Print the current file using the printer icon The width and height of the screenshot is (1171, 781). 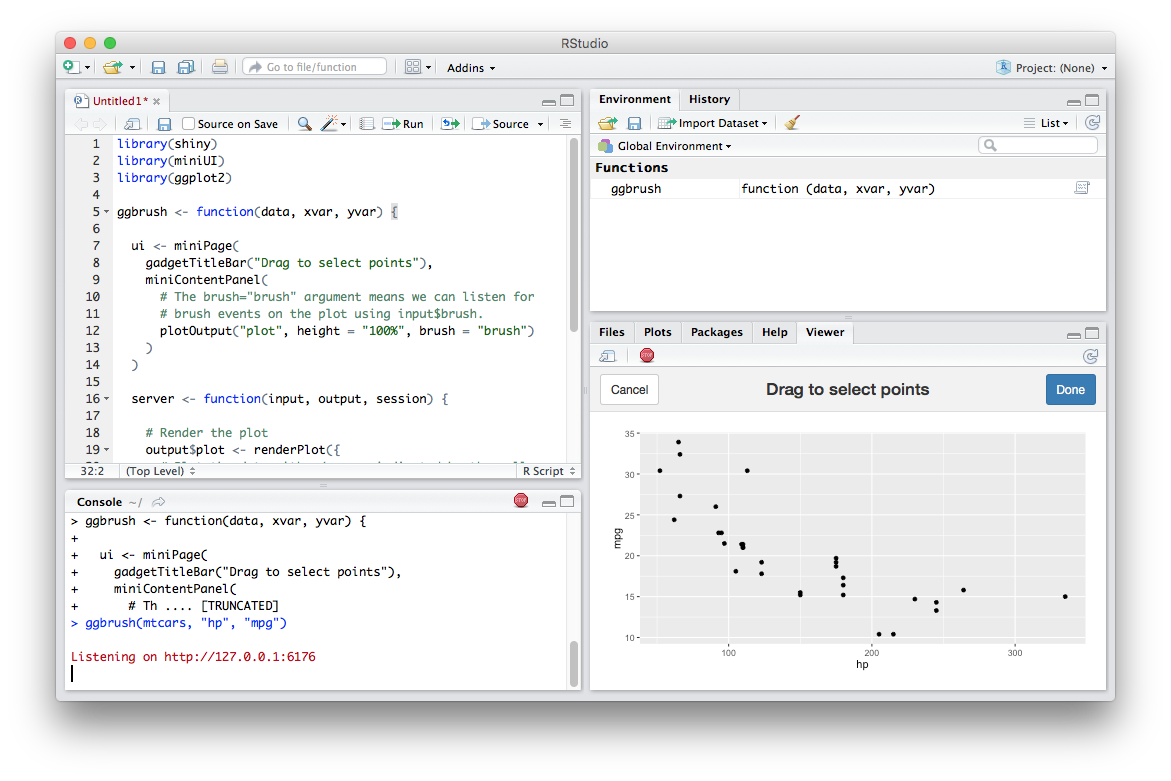tap(219, 66)
